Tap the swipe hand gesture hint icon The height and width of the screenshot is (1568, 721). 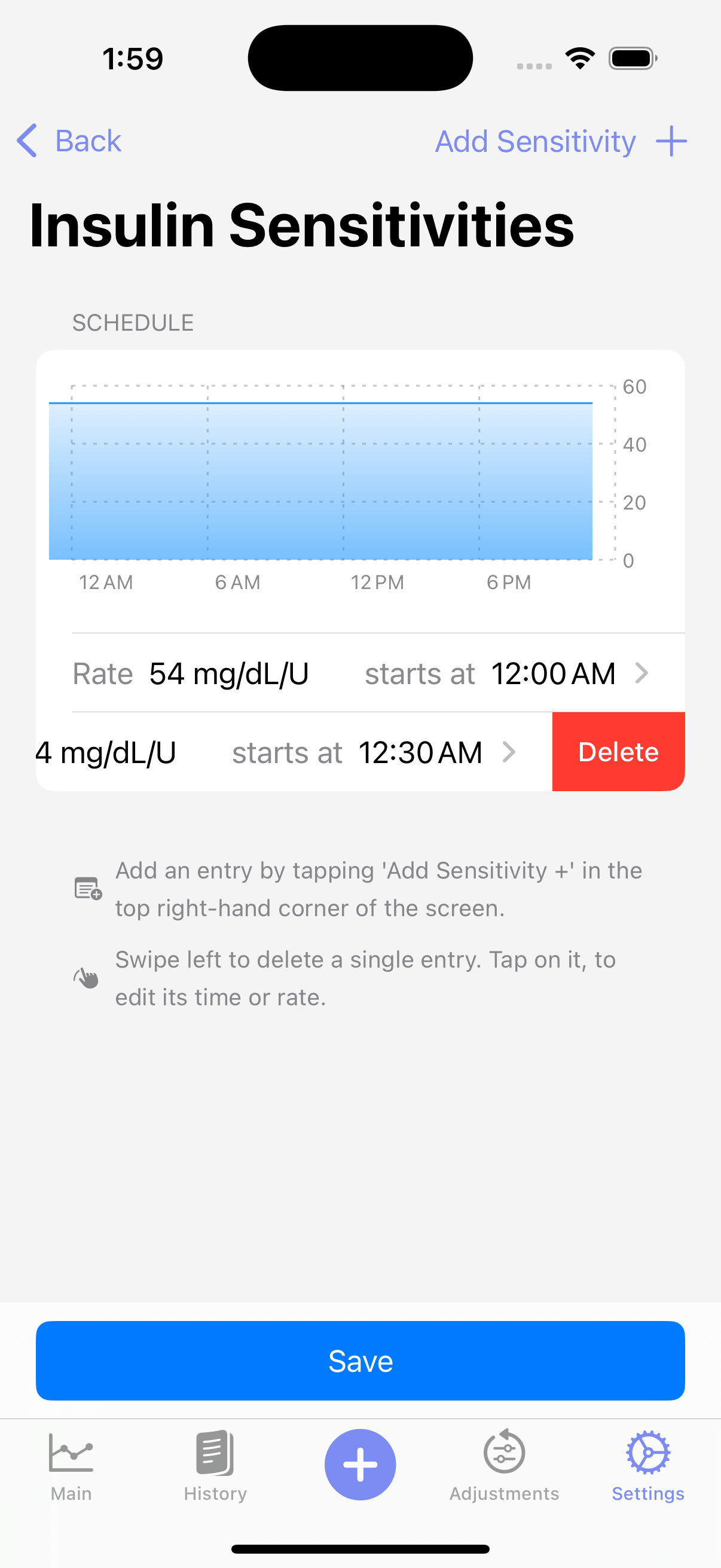pos(87,978)
